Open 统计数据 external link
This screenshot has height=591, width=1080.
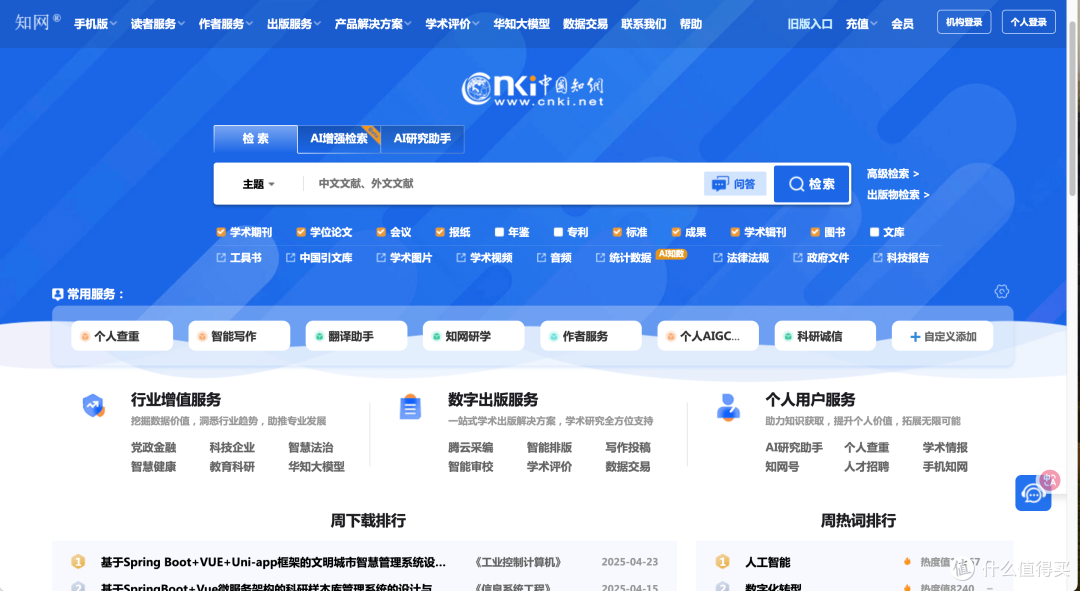(623, 258)
